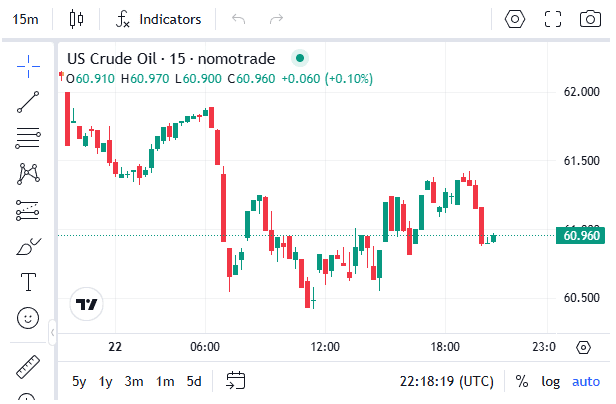Set the chart range to 1m
Screen dimensions: 616x404
(165, 381)
